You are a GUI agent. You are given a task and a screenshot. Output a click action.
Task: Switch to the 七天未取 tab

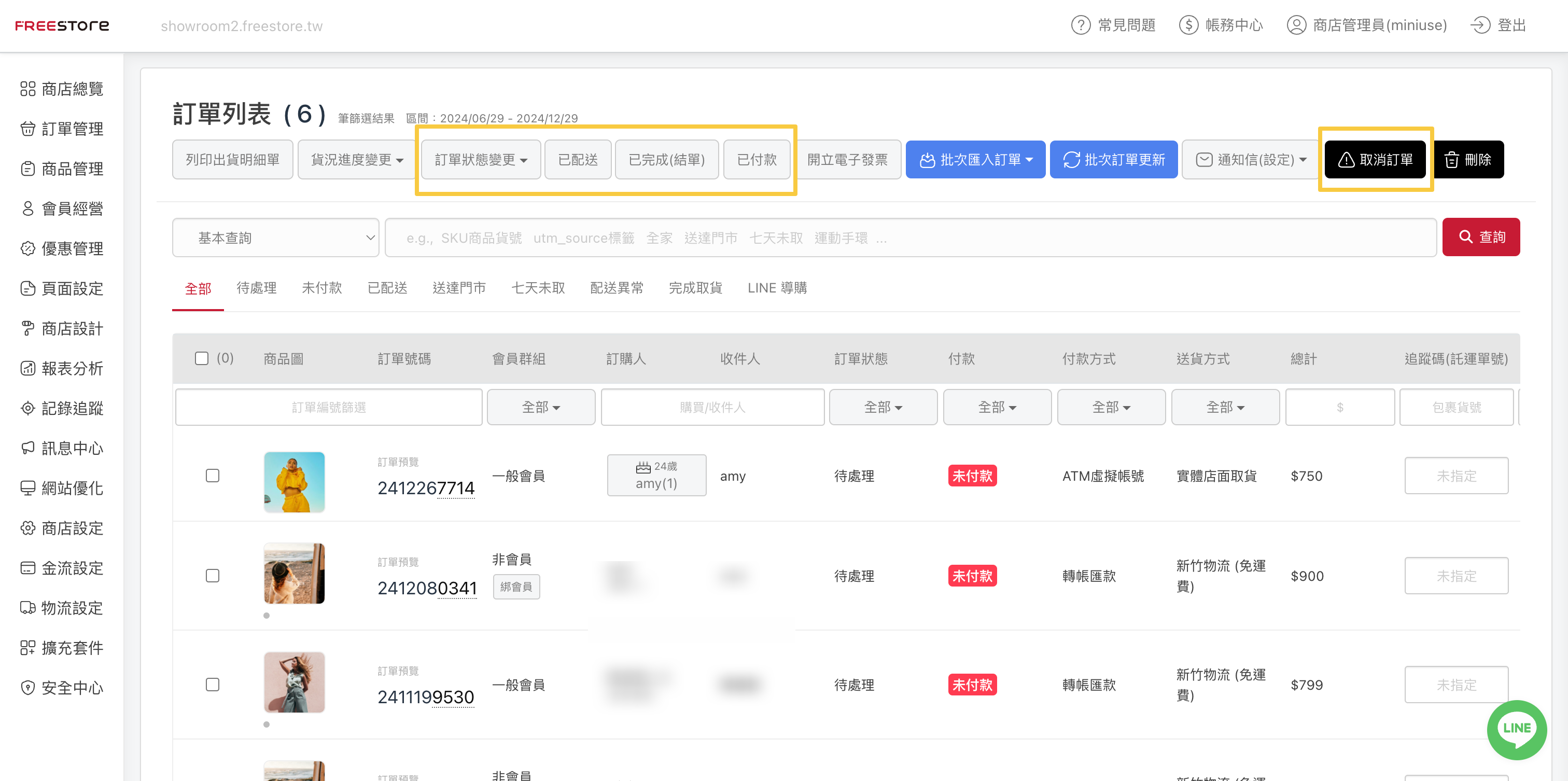click(x=538, y=288)
